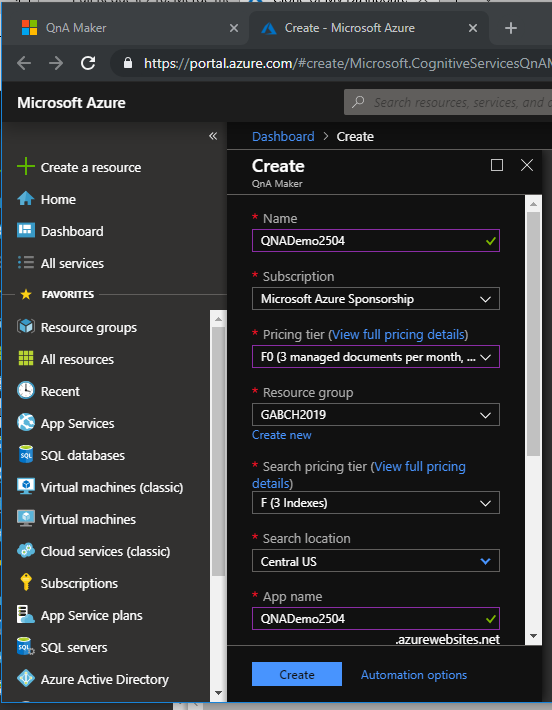Click the Name input field
This screenshot has width=552, height=710.
point(376,240)
